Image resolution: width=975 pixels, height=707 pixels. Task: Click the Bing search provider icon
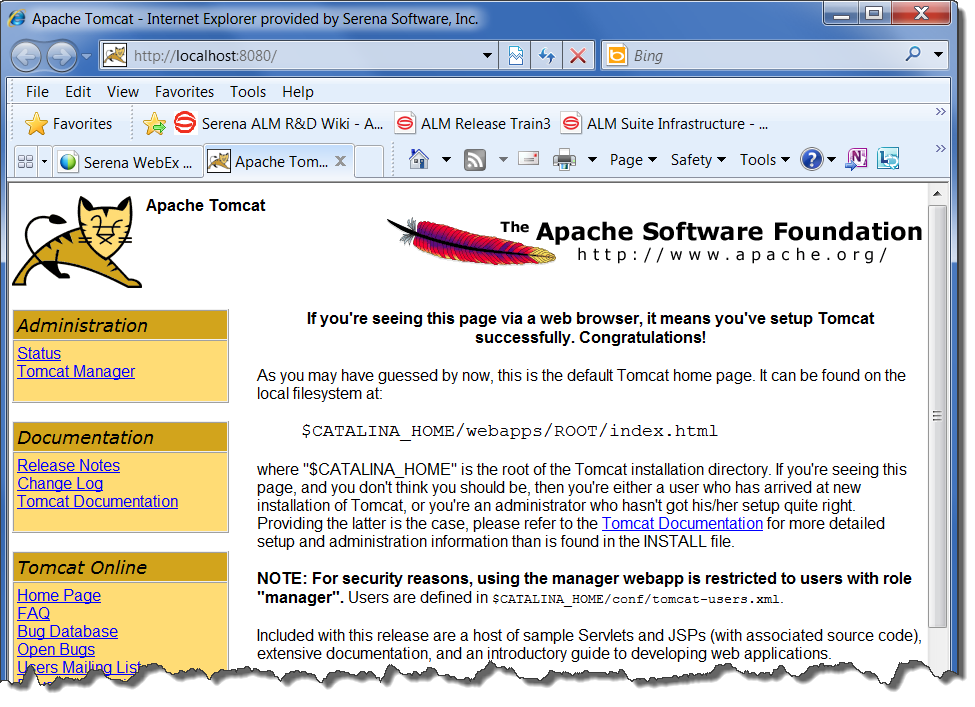[x=617, y=56]
